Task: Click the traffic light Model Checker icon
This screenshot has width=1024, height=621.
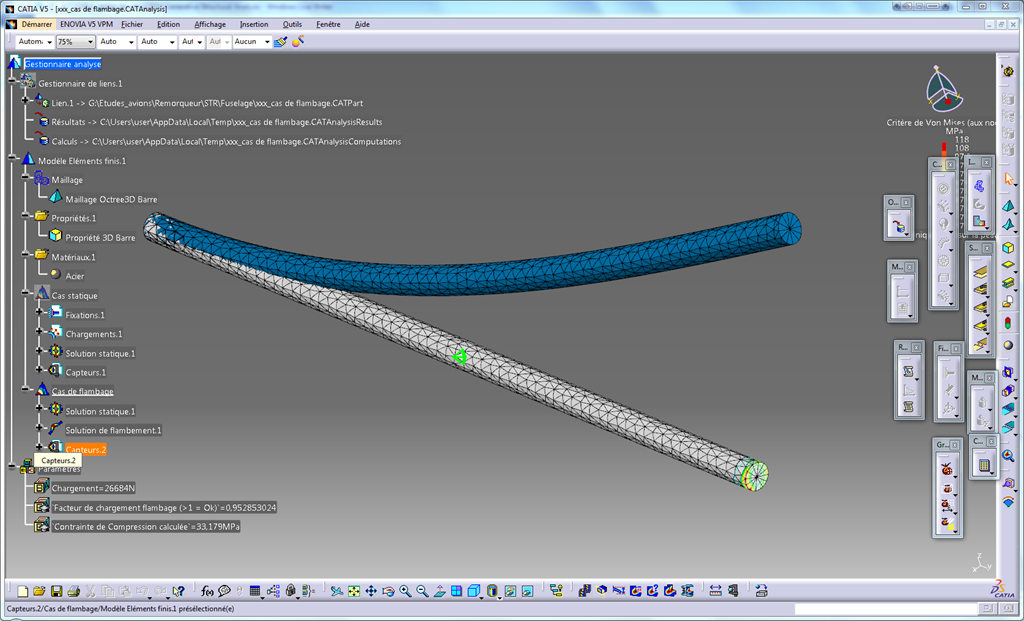Action: click(1008, 323)
